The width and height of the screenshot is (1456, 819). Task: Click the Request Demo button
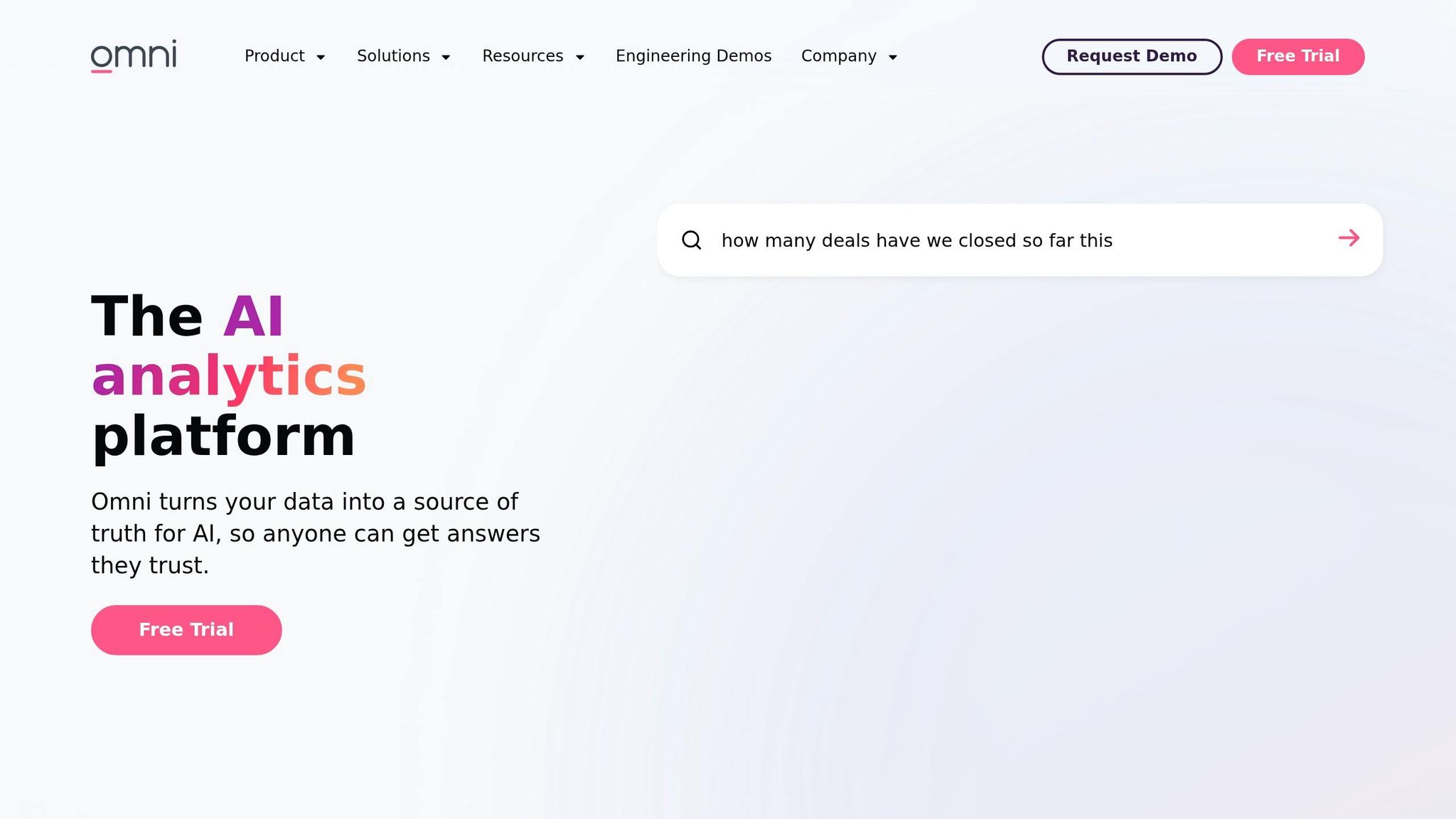pos(1131,56)
